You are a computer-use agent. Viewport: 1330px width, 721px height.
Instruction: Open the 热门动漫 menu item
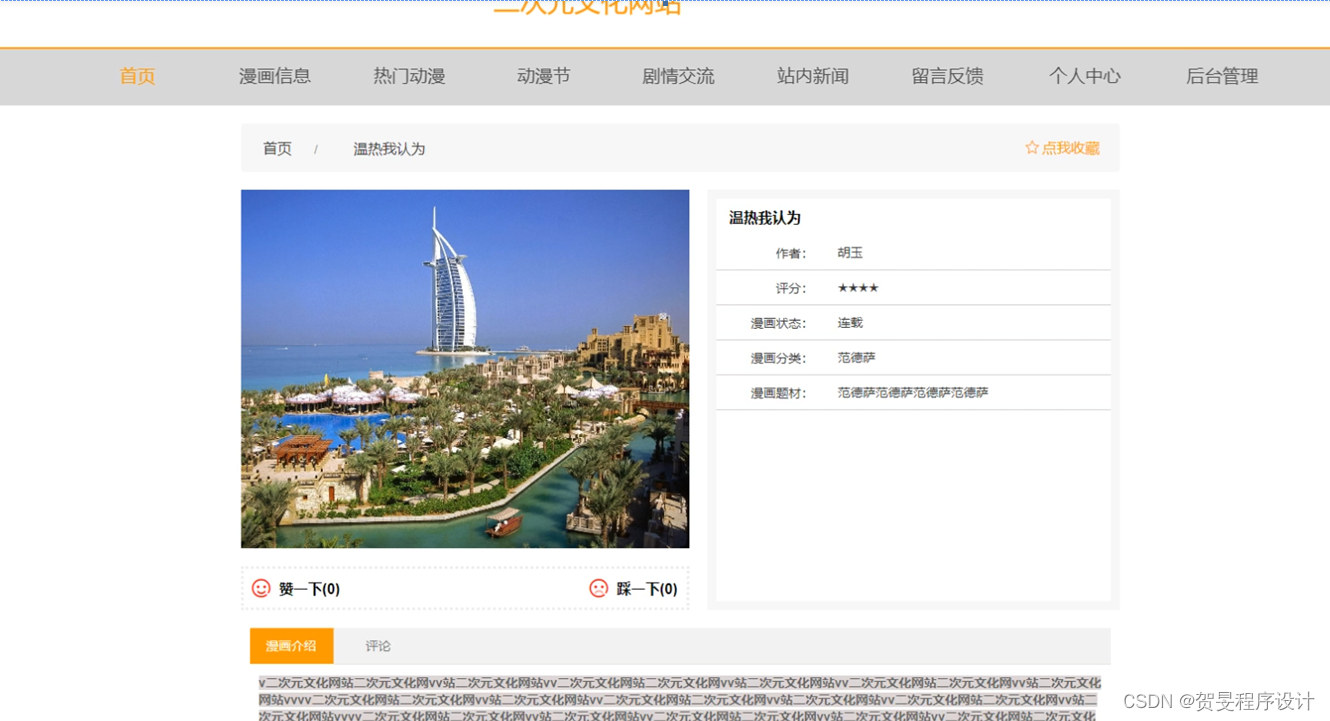[409, 76]
